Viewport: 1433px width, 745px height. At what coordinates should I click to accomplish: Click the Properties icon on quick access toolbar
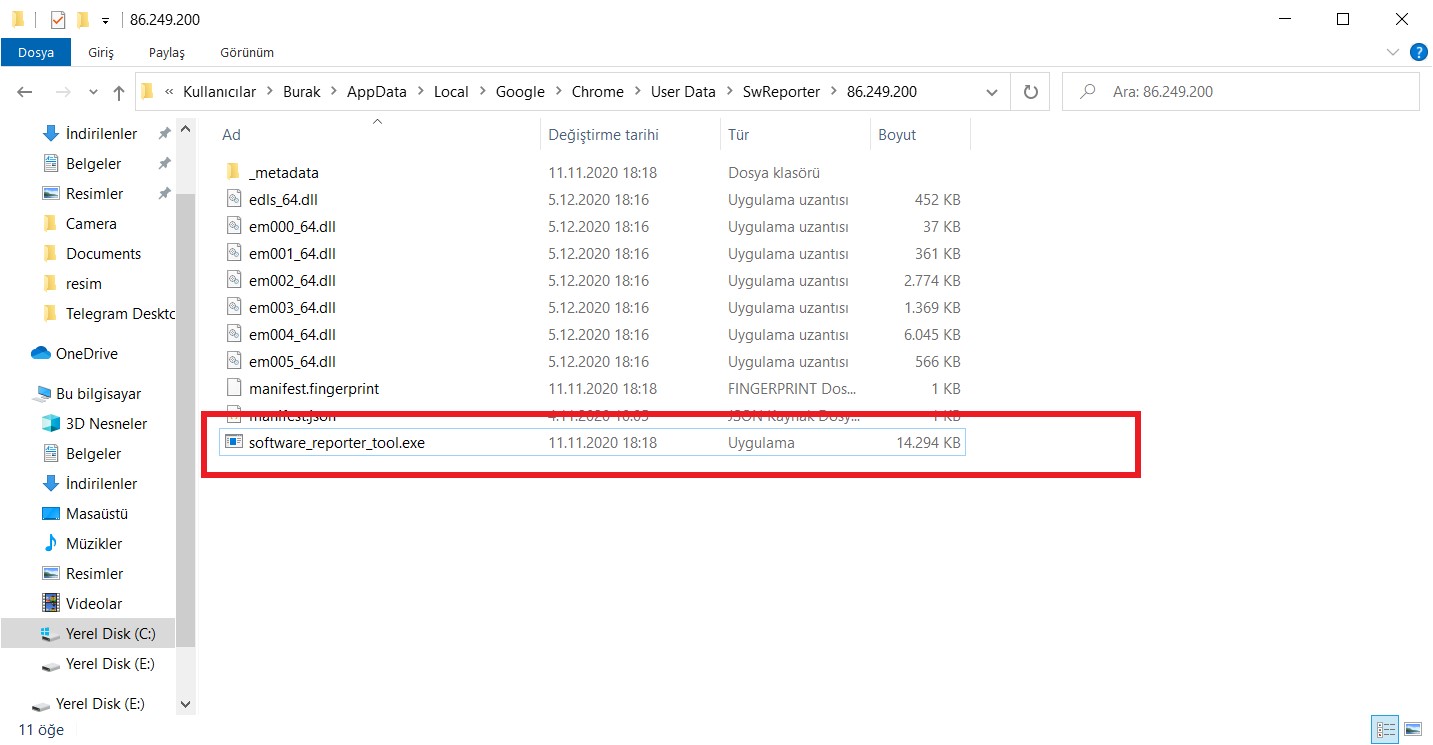(57, 18)
